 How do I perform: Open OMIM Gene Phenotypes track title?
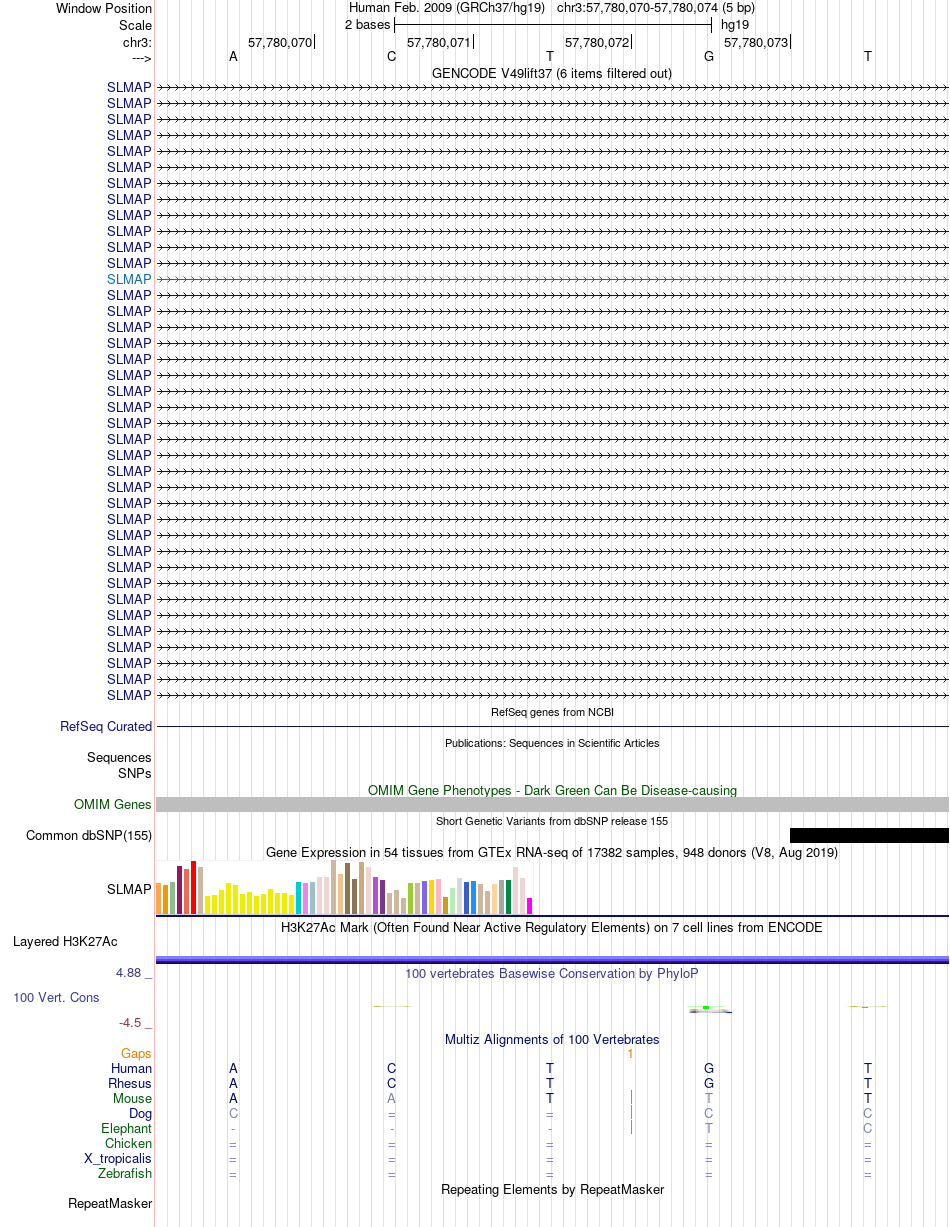point(552,790)
